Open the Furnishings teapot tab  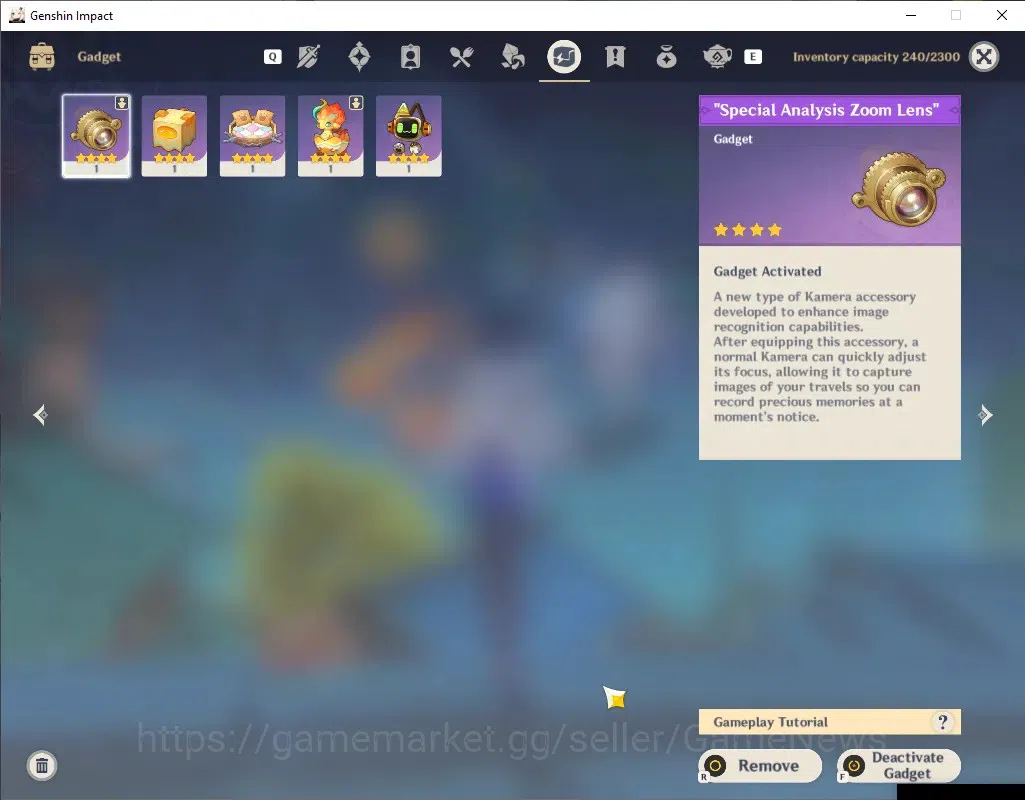[x=717, y=57]
